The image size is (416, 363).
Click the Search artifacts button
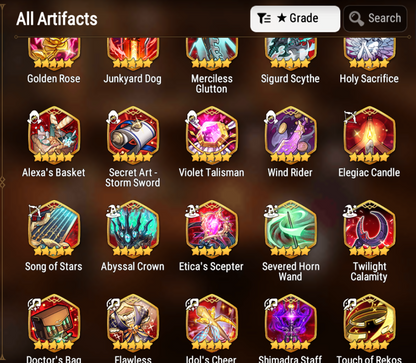pos(375,19)
